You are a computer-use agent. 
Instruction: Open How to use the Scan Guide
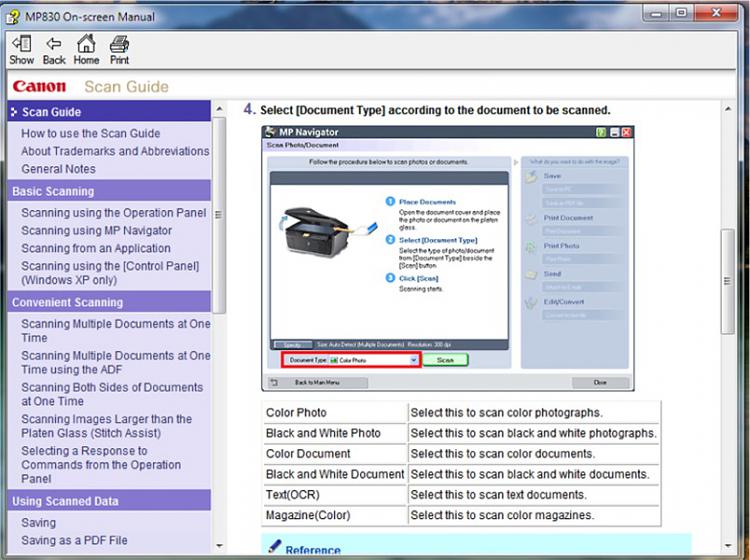tap(90, 133)
